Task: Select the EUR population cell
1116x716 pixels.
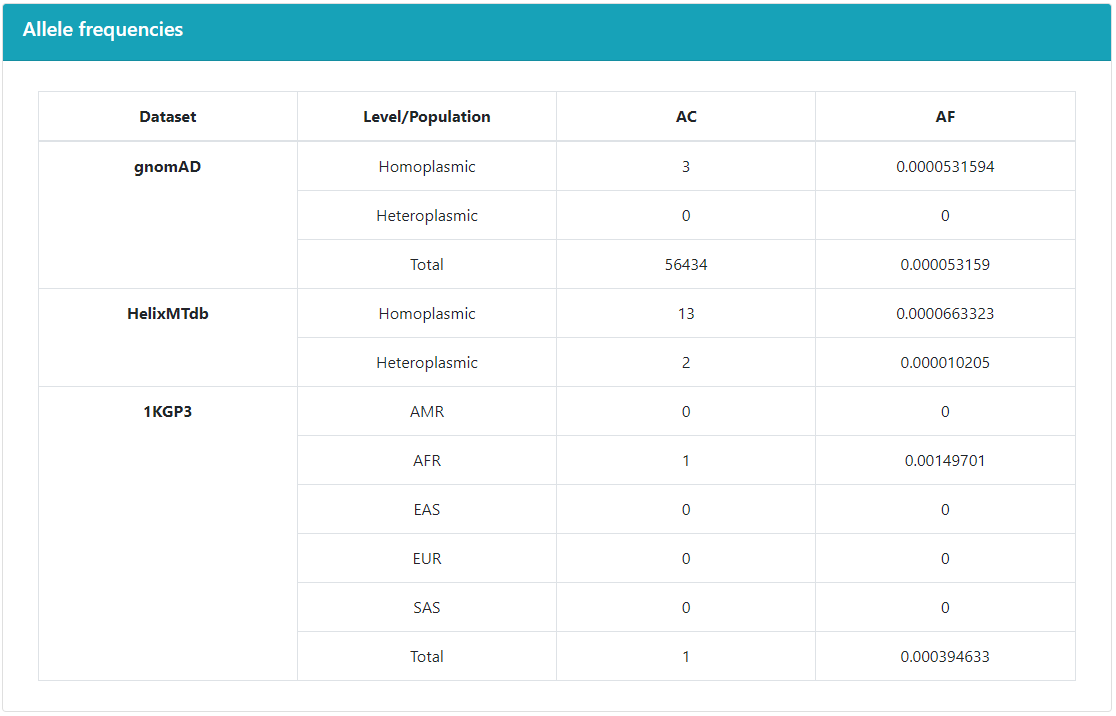Action: click(426, 559)
